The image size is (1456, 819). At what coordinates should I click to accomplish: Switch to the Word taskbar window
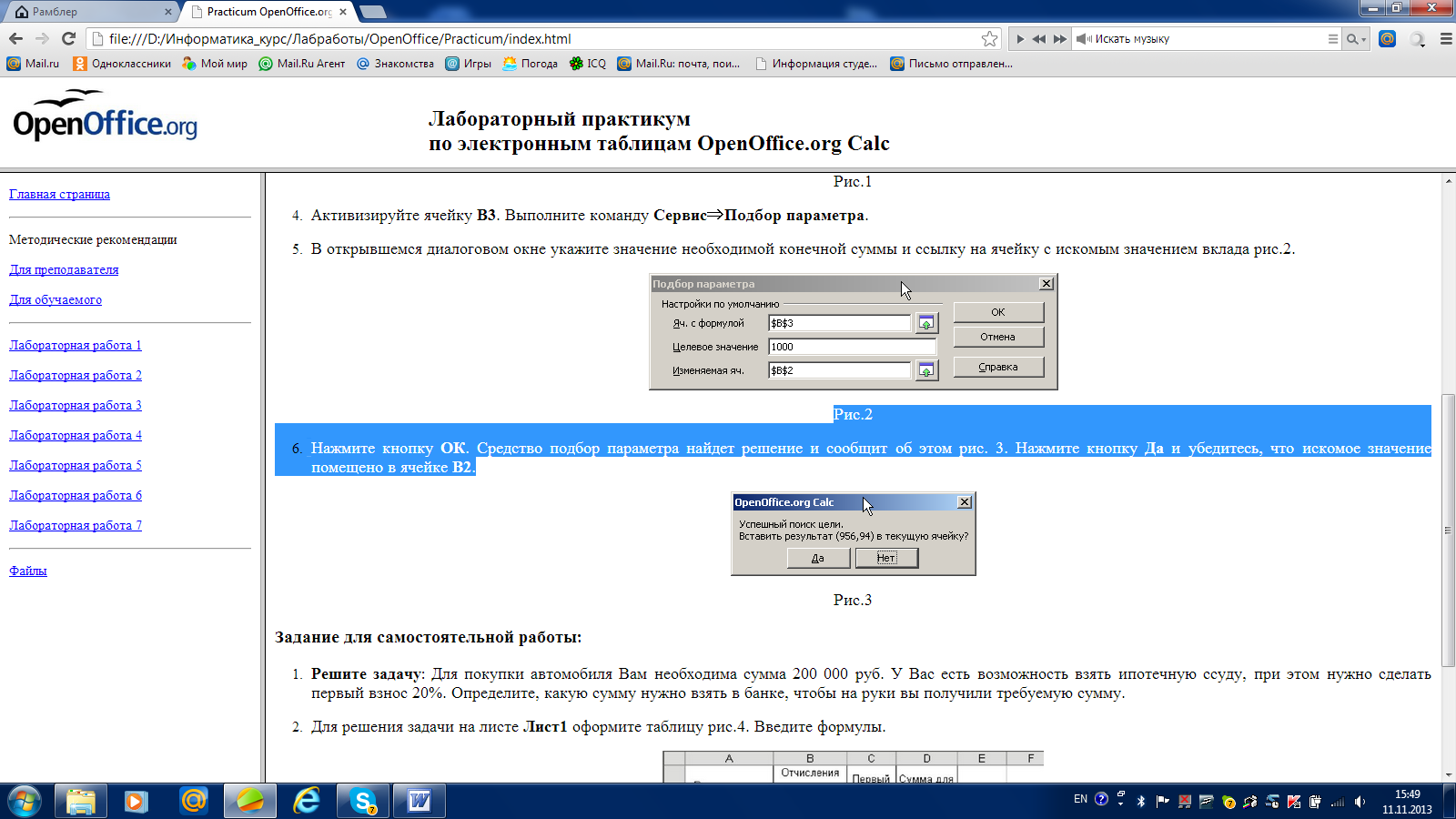(420, 802)
